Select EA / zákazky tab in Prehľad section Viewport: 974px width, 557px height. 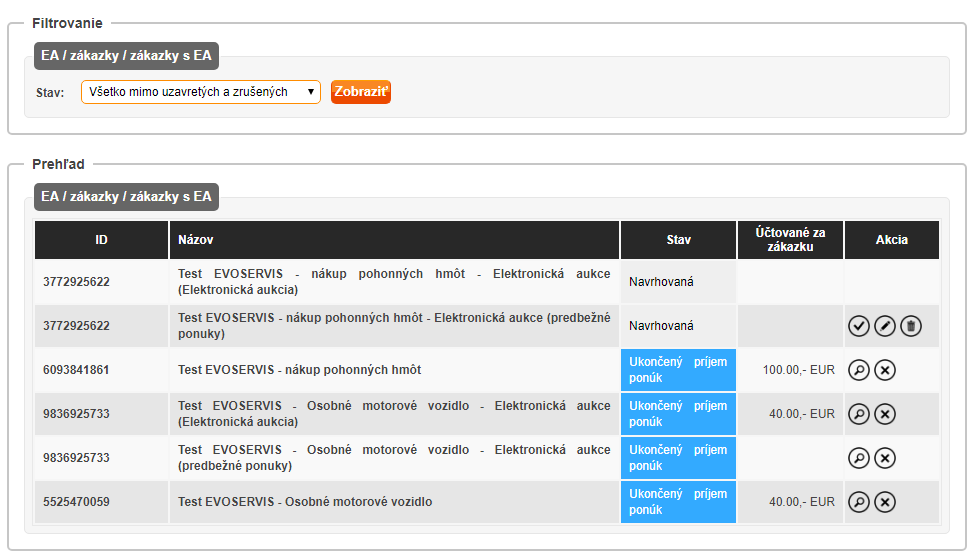[126, 197]
